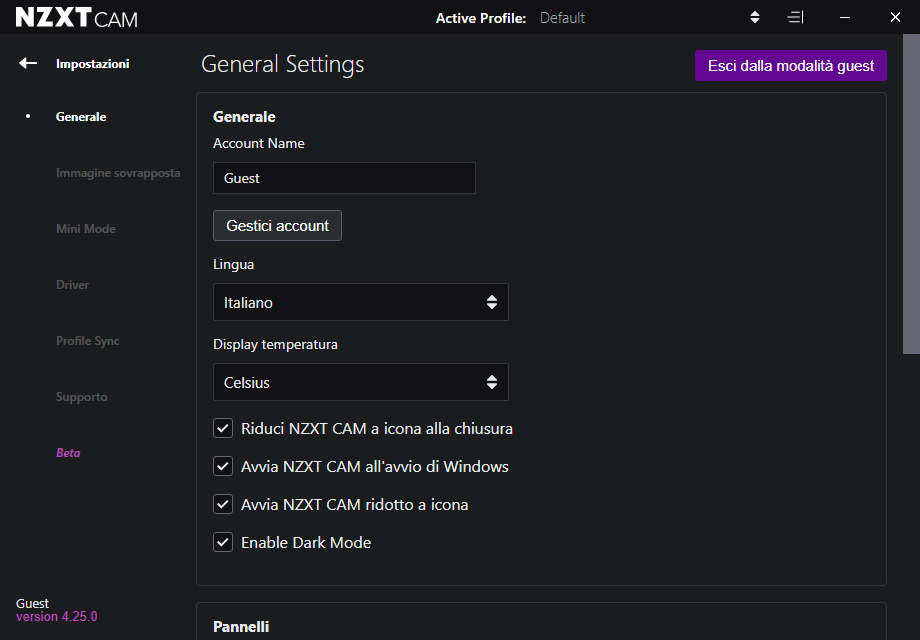Viewport: 920px width, 640px height.
Task: Open the Active Profile up-down selector
Action: click(x=755, y=17)
